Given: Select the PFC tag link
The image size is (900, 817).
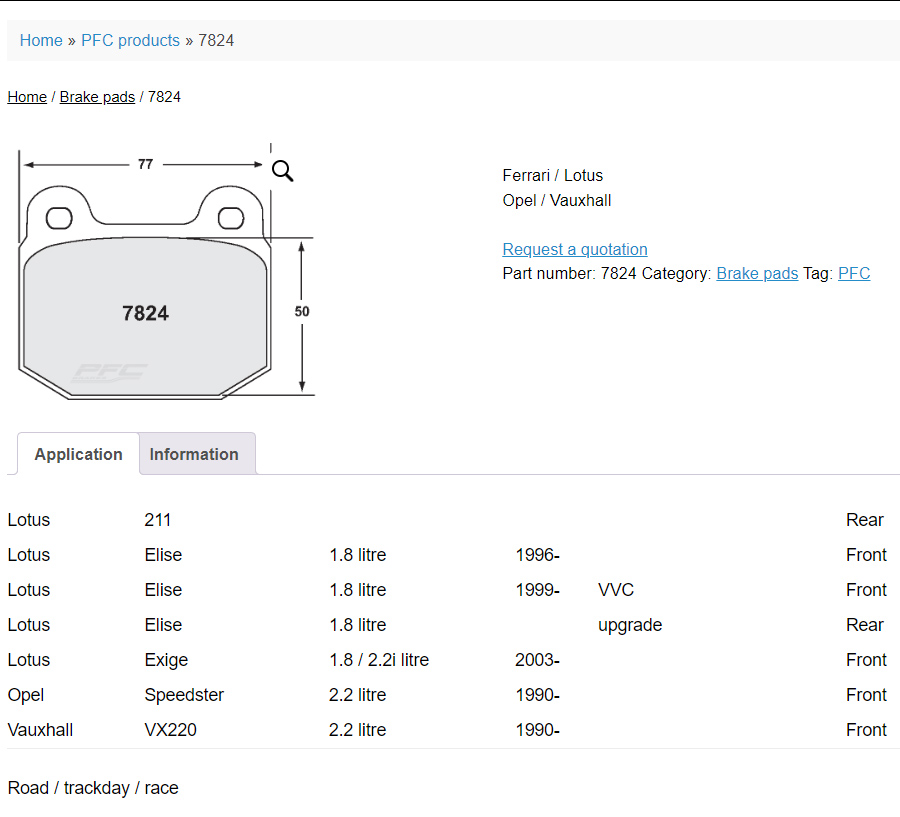Looking at the screenshot, I should pyautogui.click(x=853, y=273).
